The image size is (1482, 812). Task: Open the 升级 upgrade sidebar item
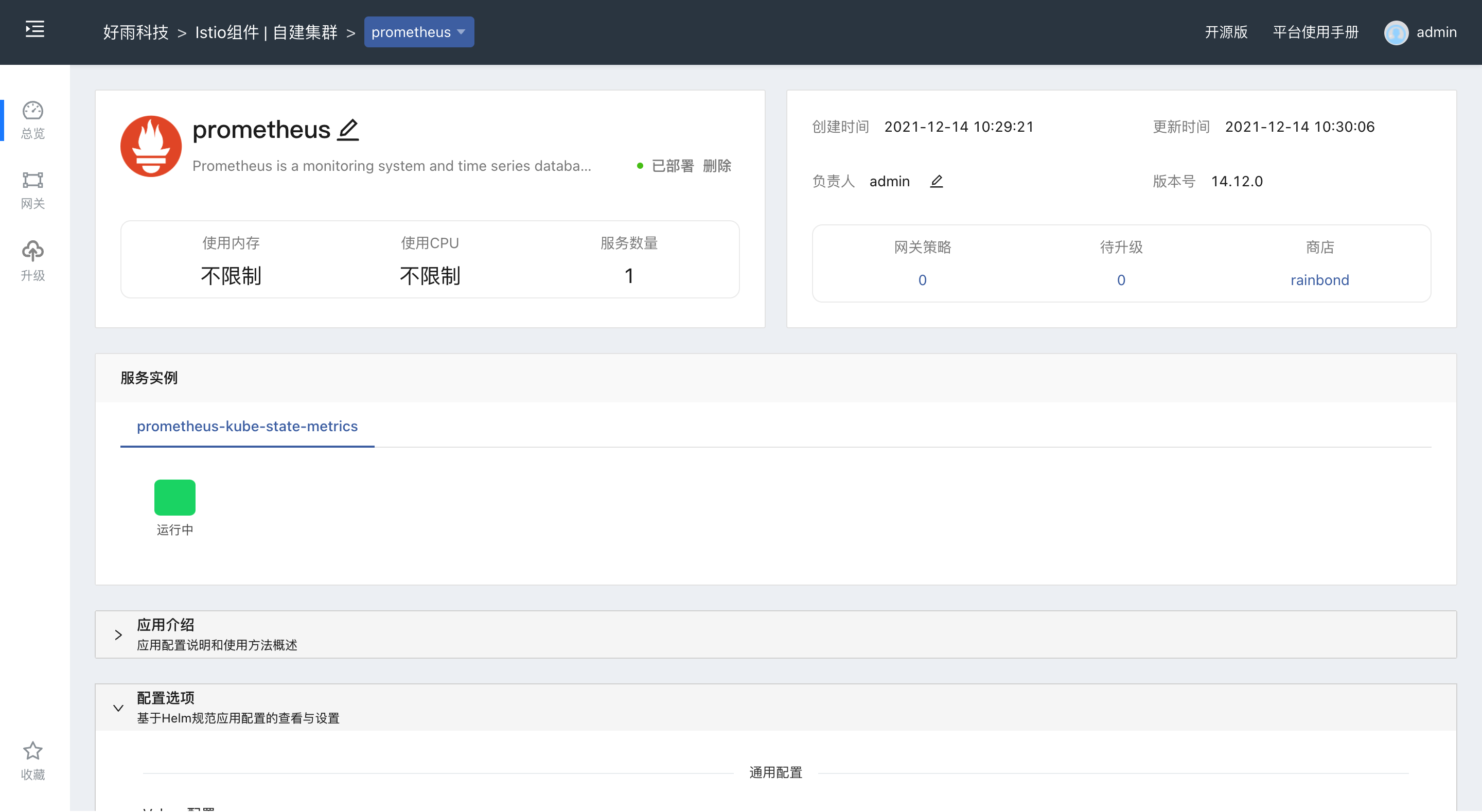[x=33, y=262]
